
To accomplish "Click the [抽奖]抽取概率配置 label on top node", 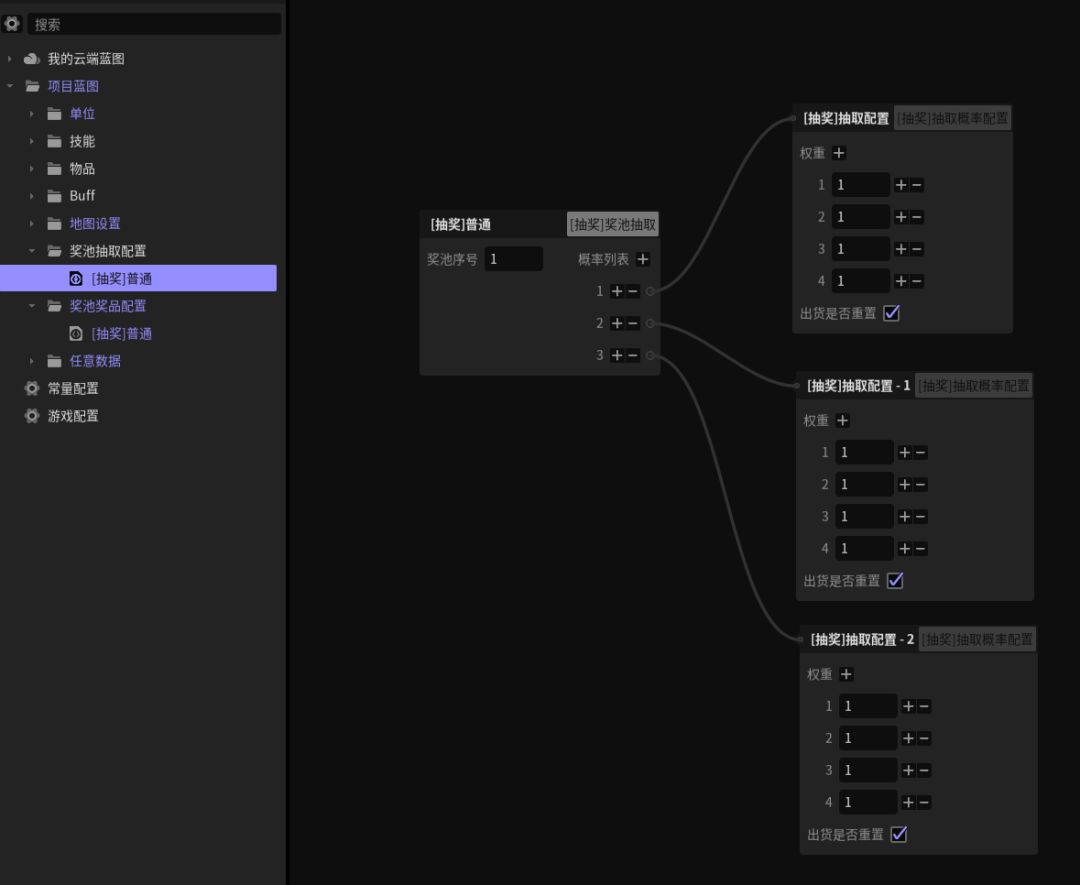I will click(952, 118).
